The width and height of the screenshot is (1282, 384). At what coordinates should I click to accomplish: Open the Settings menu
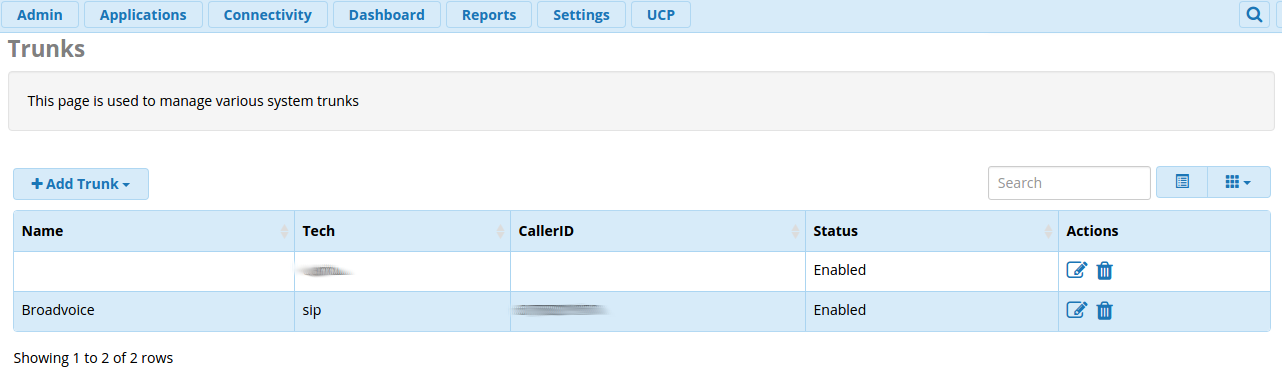[x=581, y=15]
